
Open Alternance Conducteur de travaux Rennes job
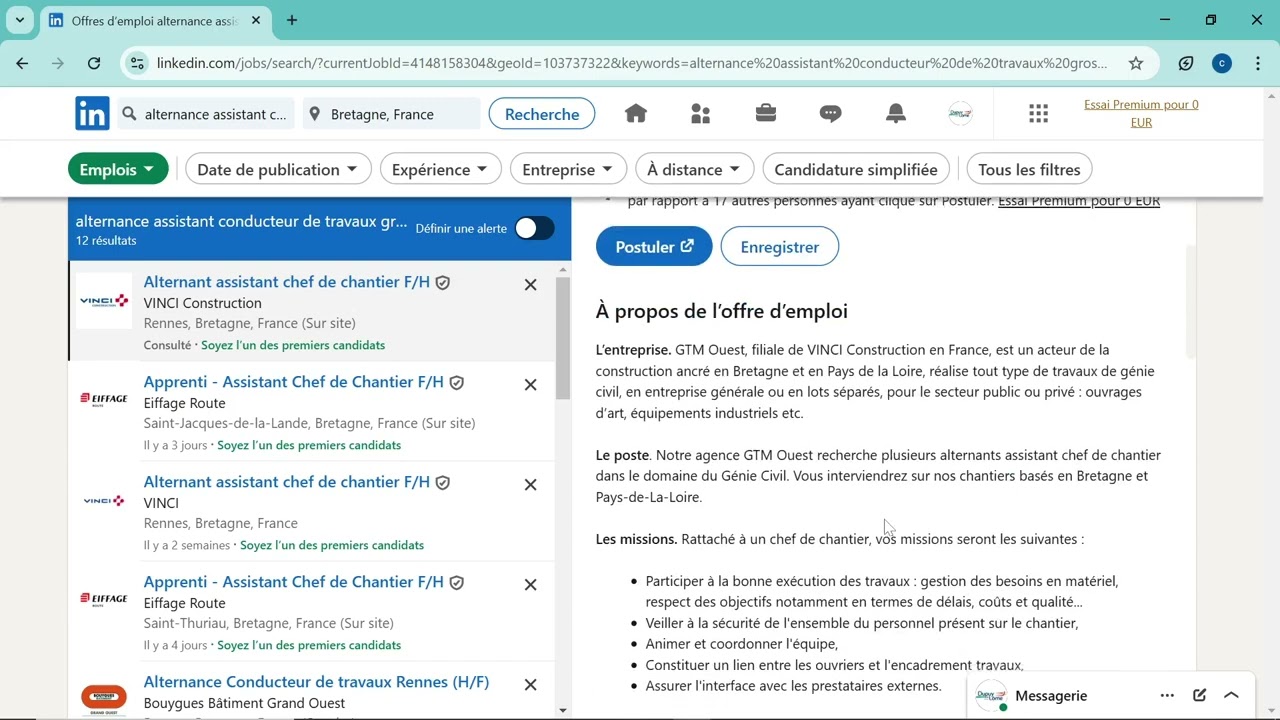316,682
